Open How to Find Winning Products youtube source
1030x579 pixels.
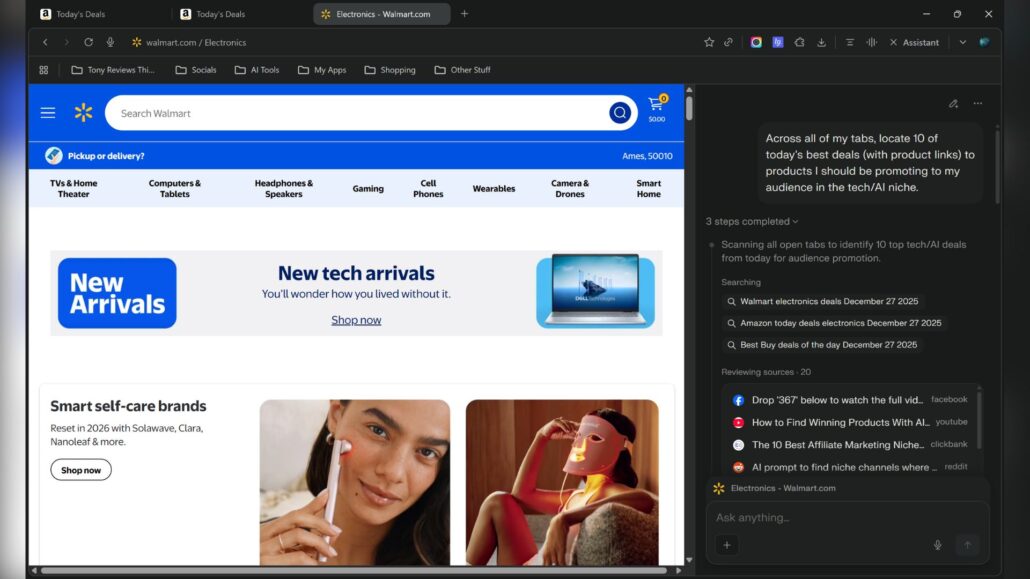[x=849, y=422]
